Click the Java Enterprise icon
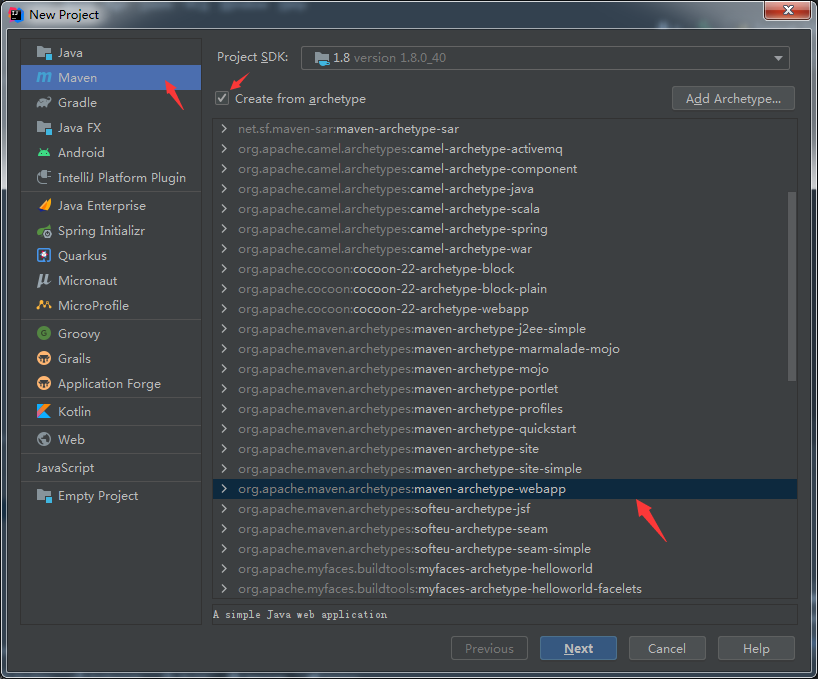Viewport: 818px width, 679px height. pos(44,205)
